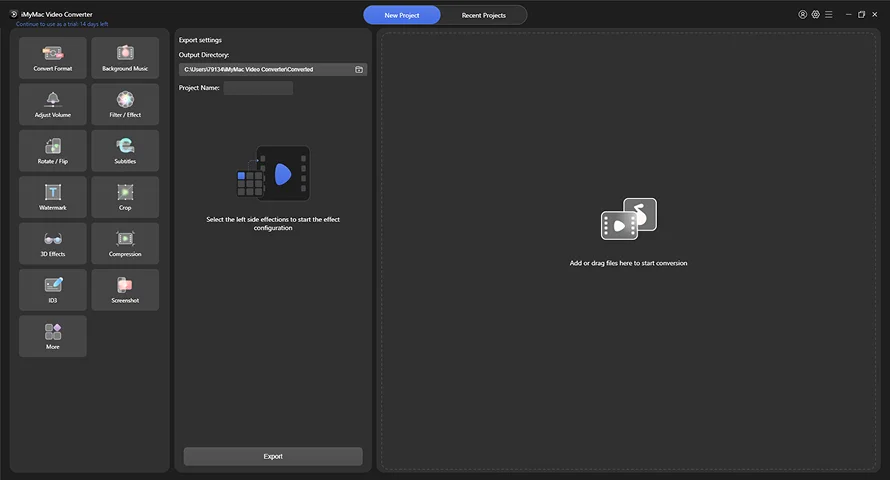Click the Output Directory path field
The height and width of the screenshot is (480, 890).
click(273, 69)
